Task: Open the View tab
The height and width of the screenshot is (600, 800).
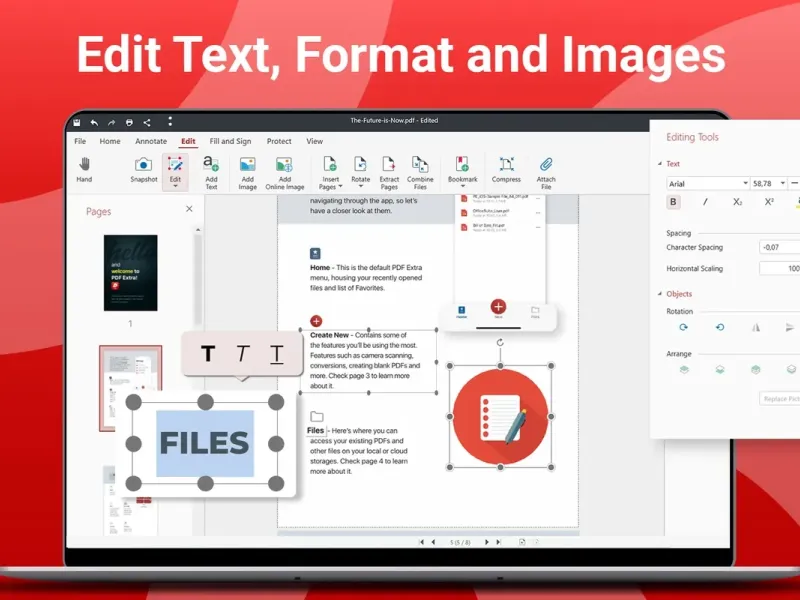Action: pyautogui.click(x=314, y=141)
